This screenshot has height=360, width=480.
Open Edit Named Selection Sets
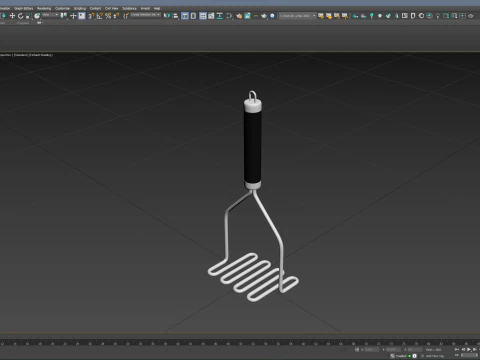click(x=126, y=16)
